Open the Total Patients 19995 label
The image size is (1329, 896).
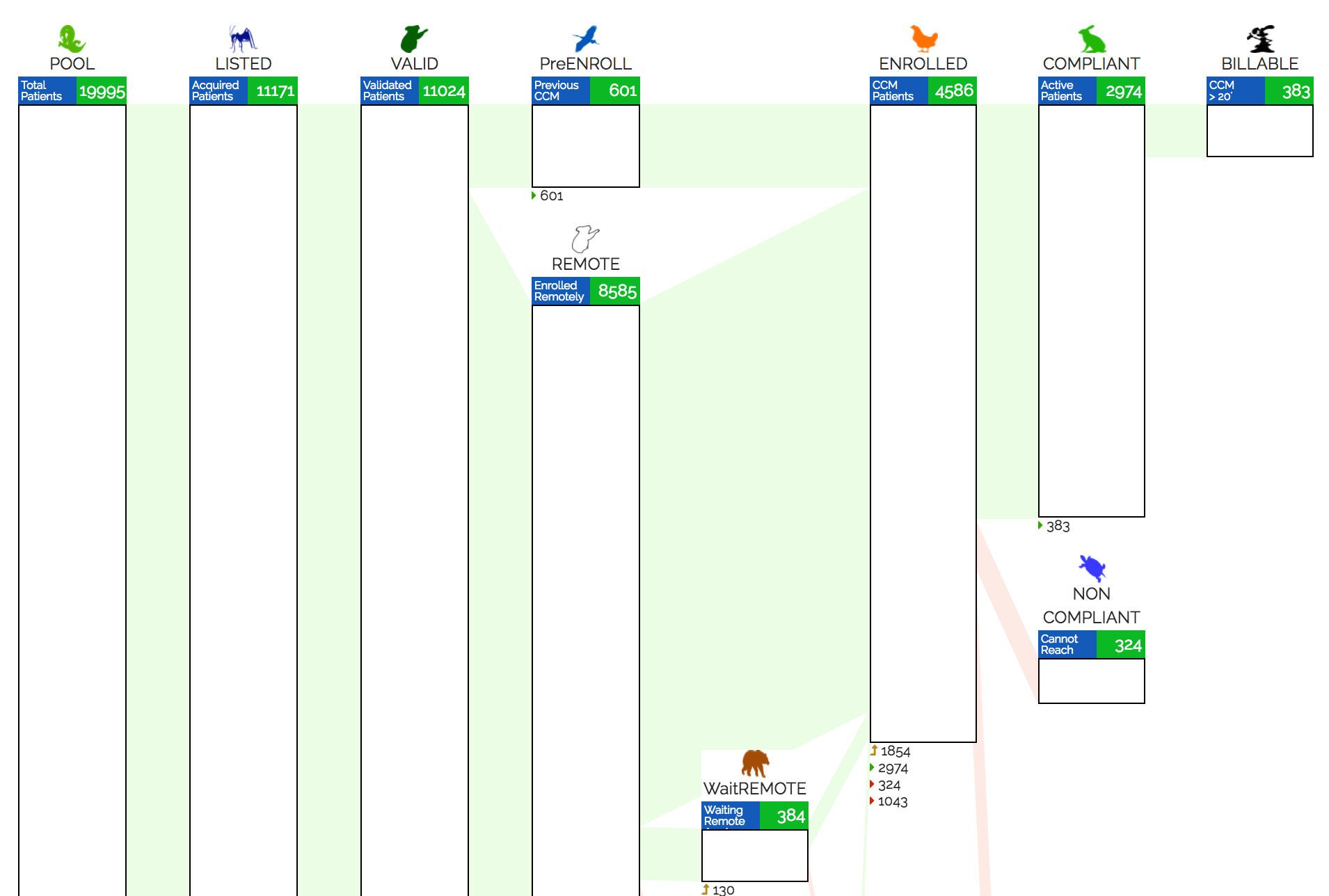[x=72, y=91]
